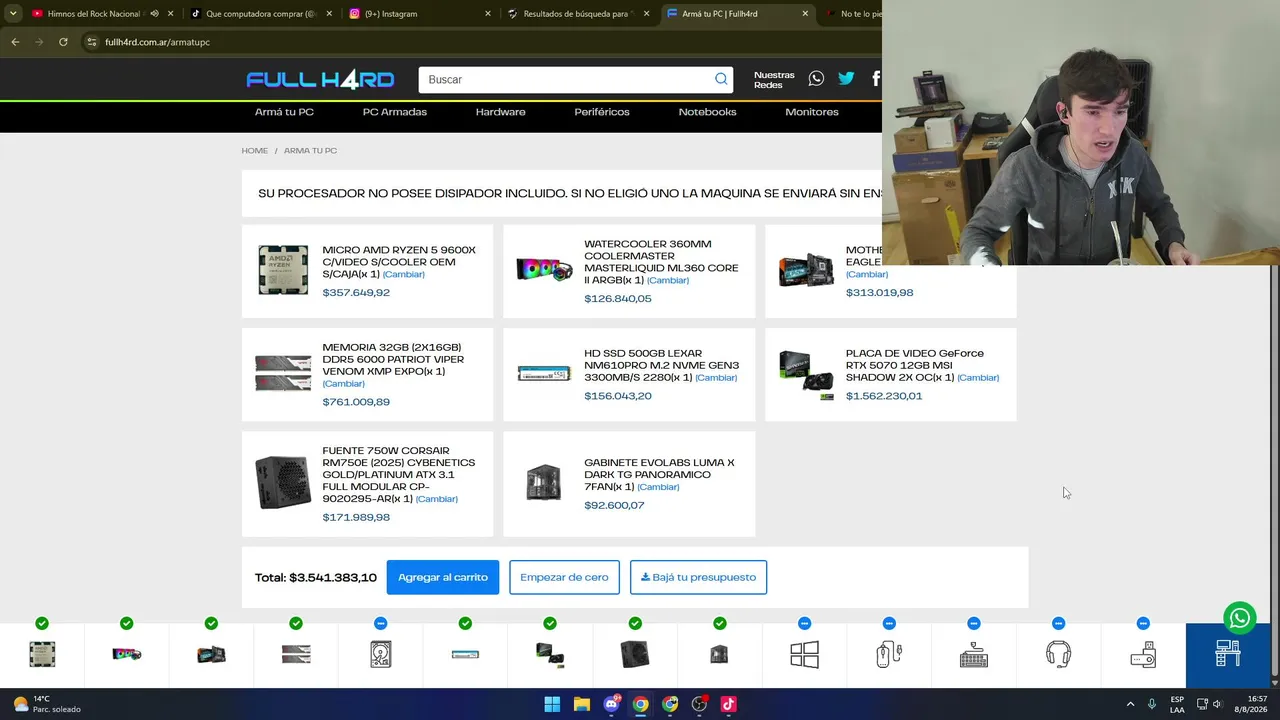Click the Corsair RM750E power supply thumbnail
The width and height of the screenshot is (1280, 720).
(x=283, y=483)
